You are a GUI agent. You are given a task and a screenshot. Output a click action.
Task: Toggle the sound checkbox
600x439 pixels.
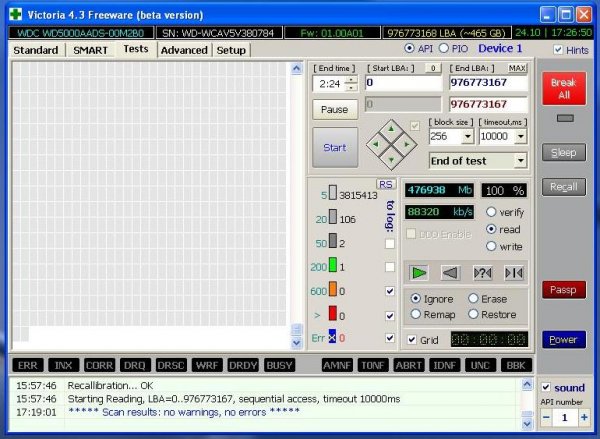click(546, 387)
